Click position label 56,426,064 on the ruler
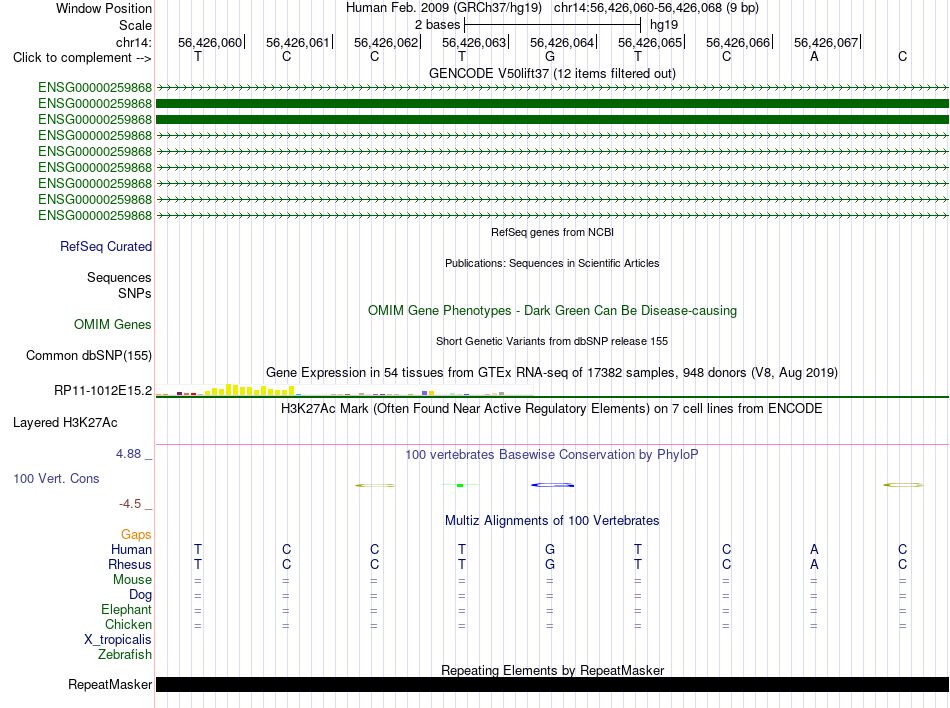Screen dimensions: 950x708 tap(562, 42)
